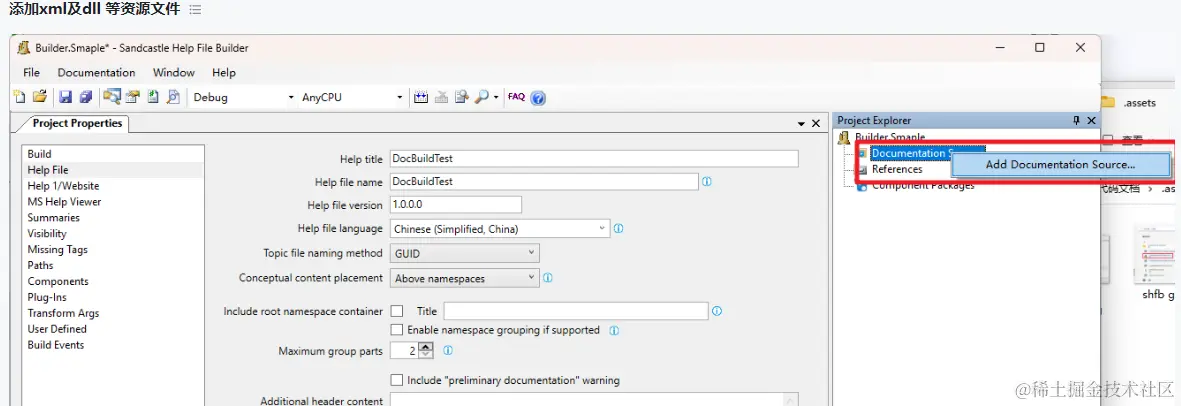Click the Maximum group parts stepper arrows
Screen dimensions: 1181x406
[426, 350]
